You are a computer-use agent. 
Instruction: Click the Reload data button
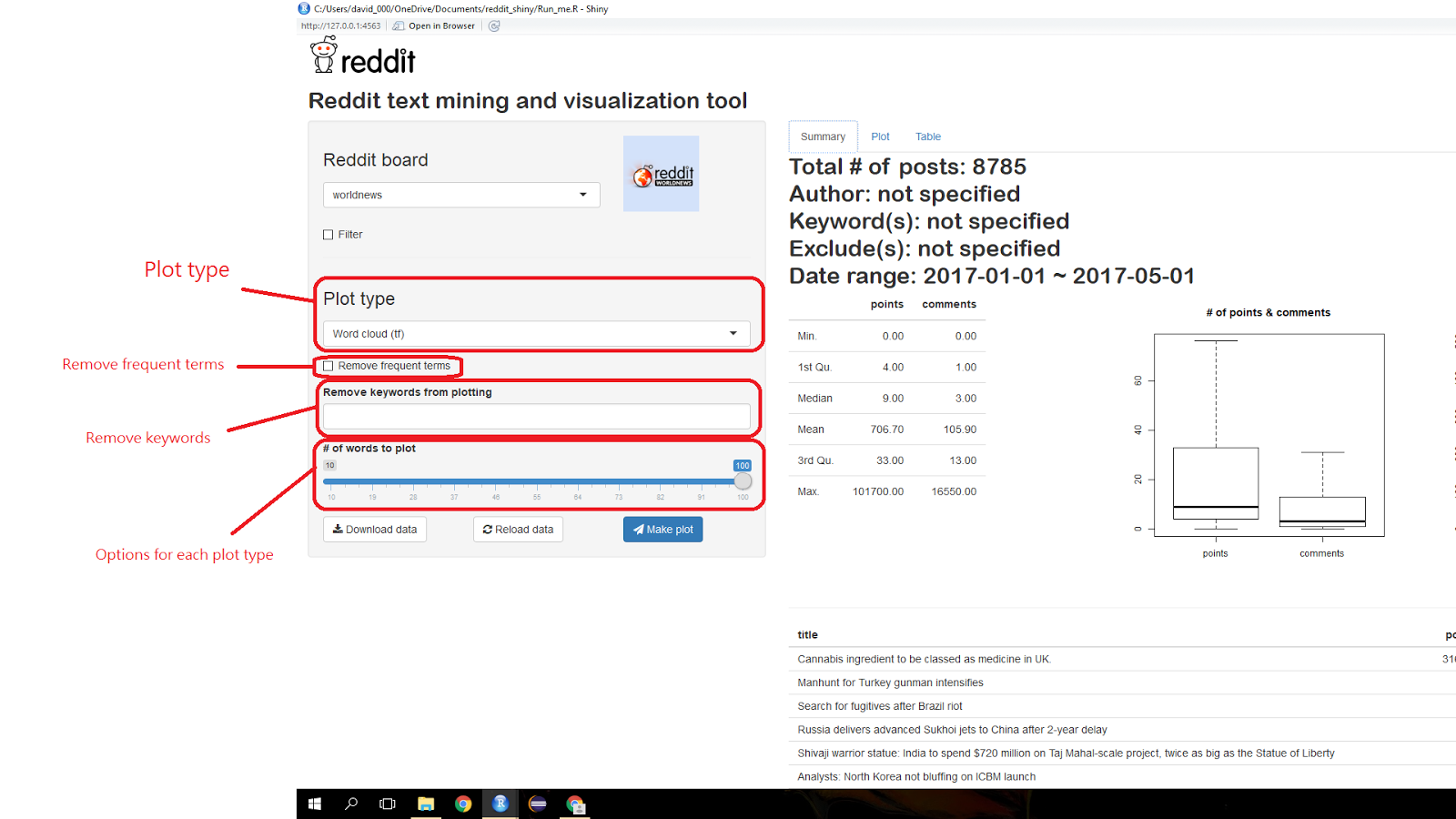tap(518, 529)
